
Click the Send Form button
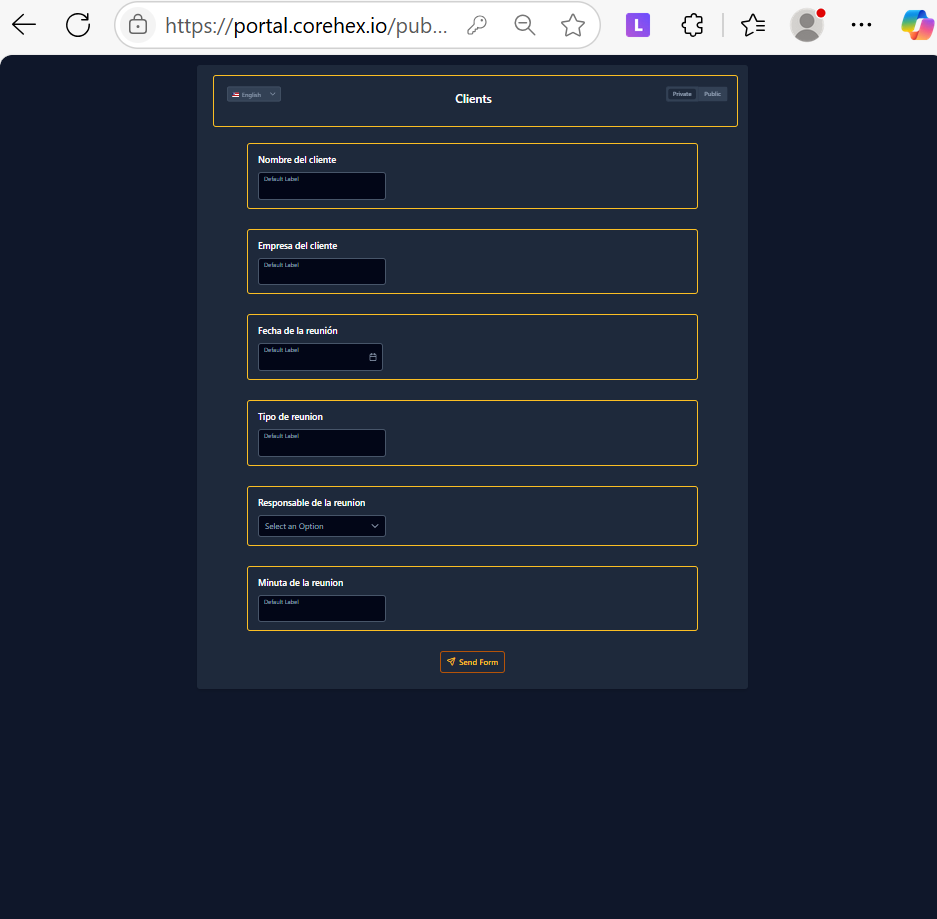472,661
